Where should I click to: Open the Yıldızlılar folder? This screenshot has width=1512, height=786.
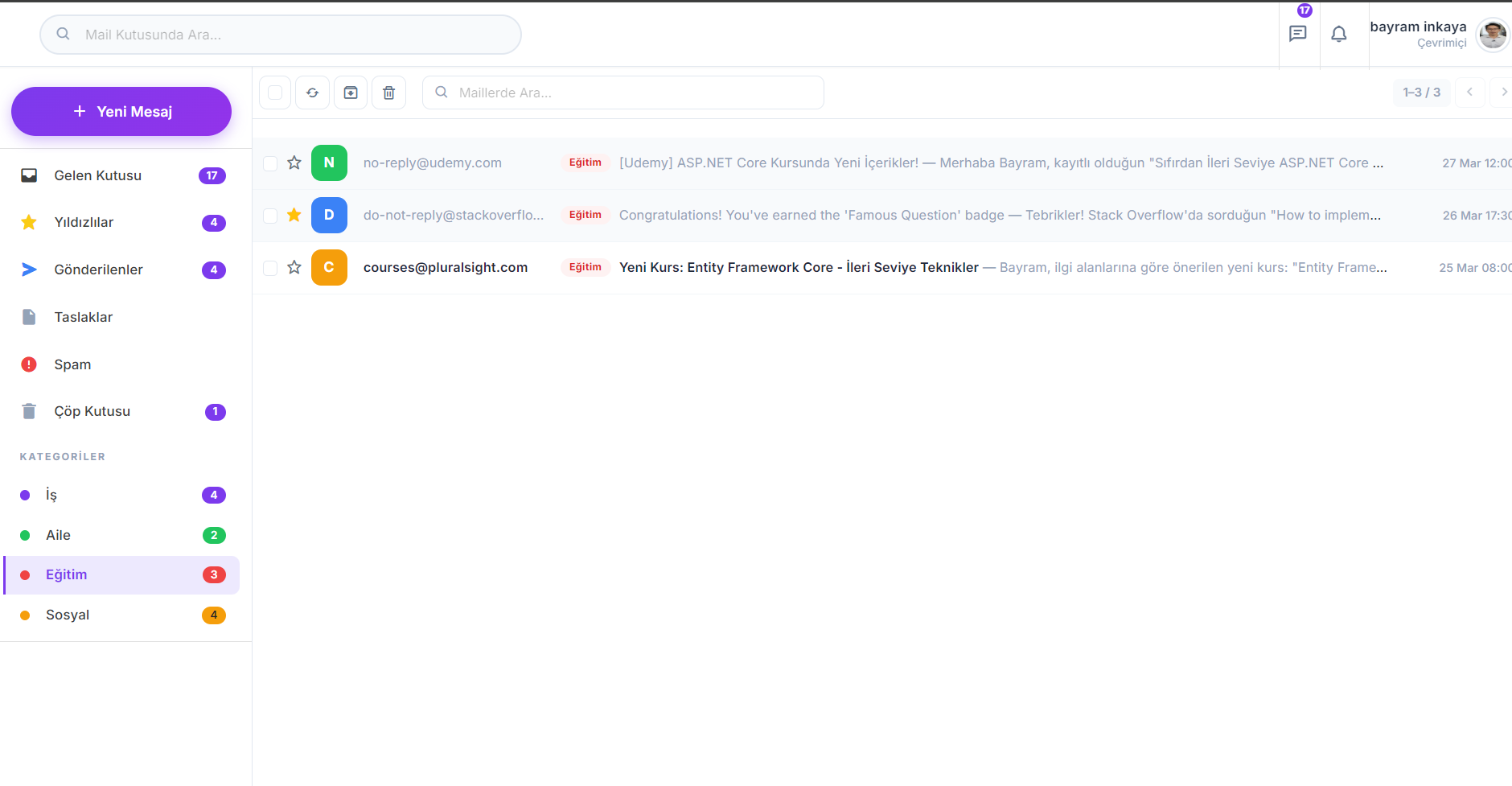point(121,222)
